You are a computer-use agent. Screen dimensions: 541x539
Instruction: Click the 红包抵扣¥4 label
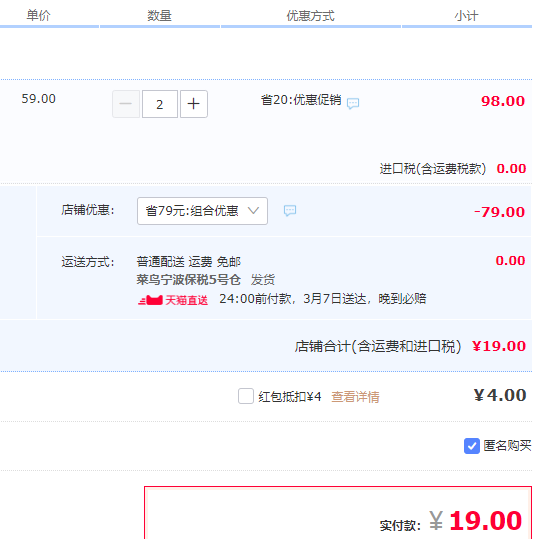(x=290, y=397)
